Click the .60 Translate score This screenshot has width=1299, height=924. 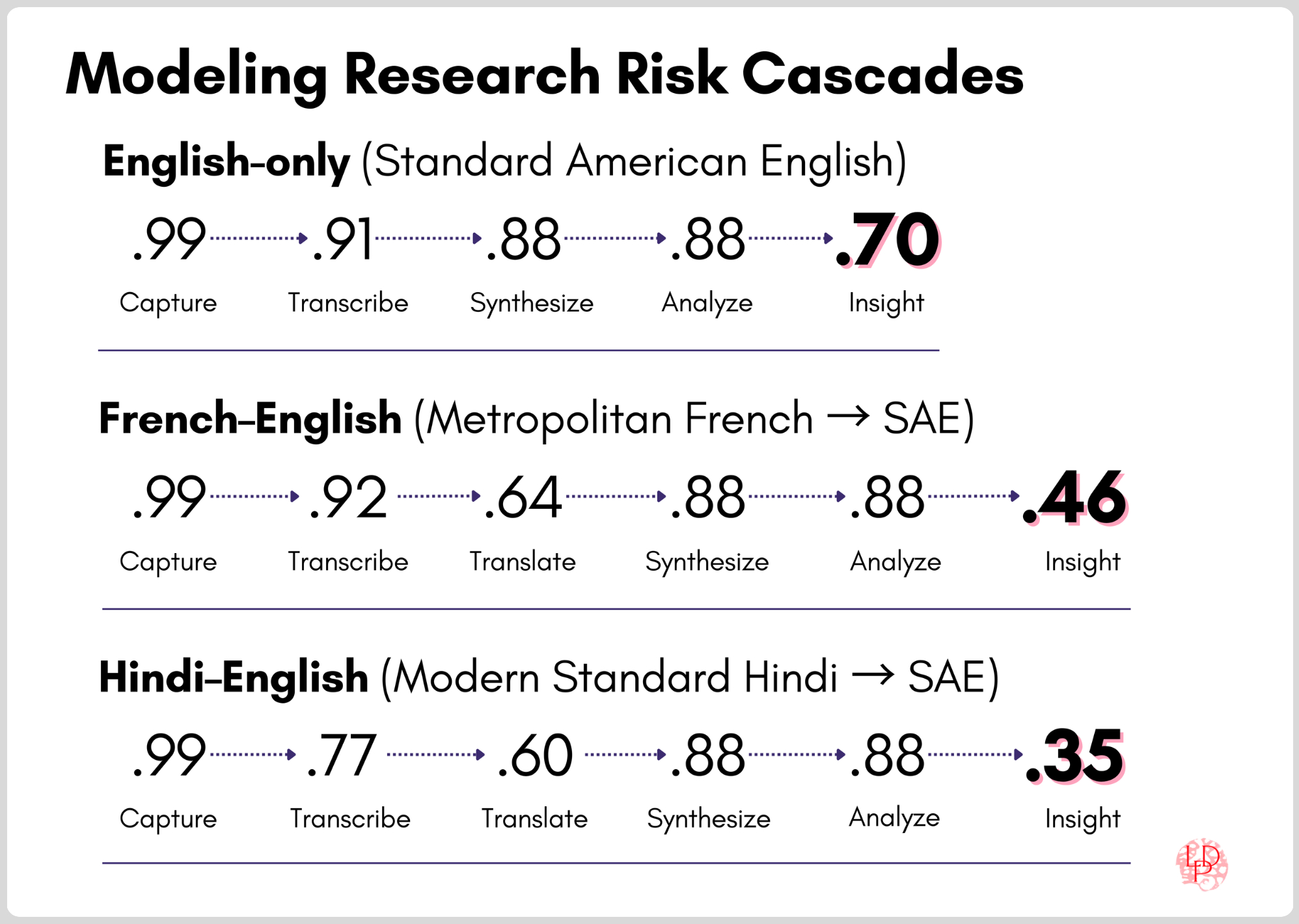(x=535, y=756)
